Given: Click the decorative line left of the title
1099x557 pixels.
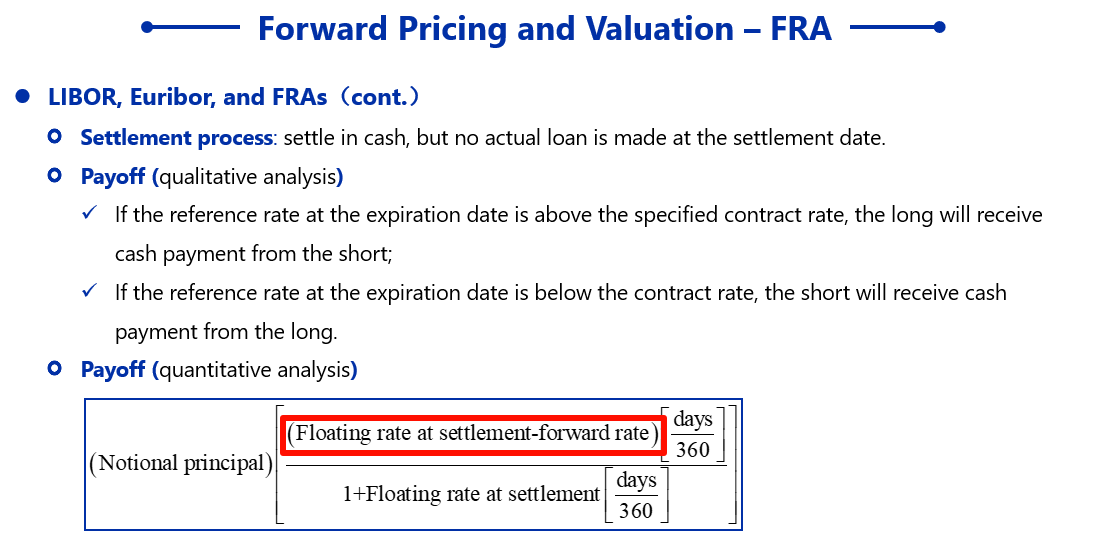Looking at the screenshot, I should pos(191,27).
